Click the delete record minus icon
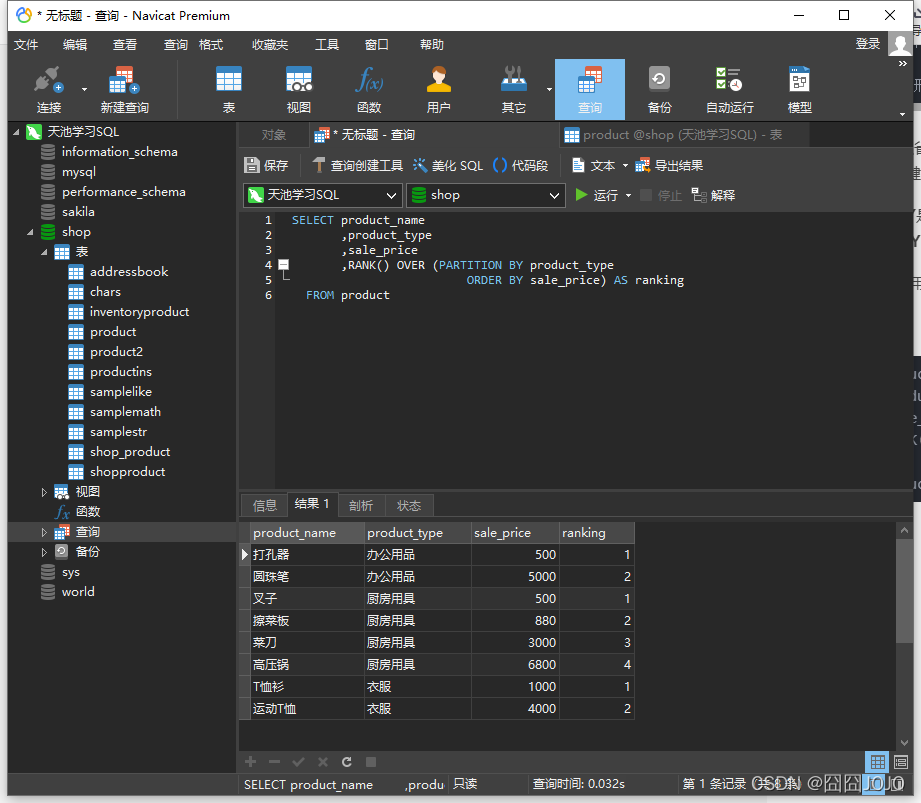This screenshot has width=921, height=803. 274,762
